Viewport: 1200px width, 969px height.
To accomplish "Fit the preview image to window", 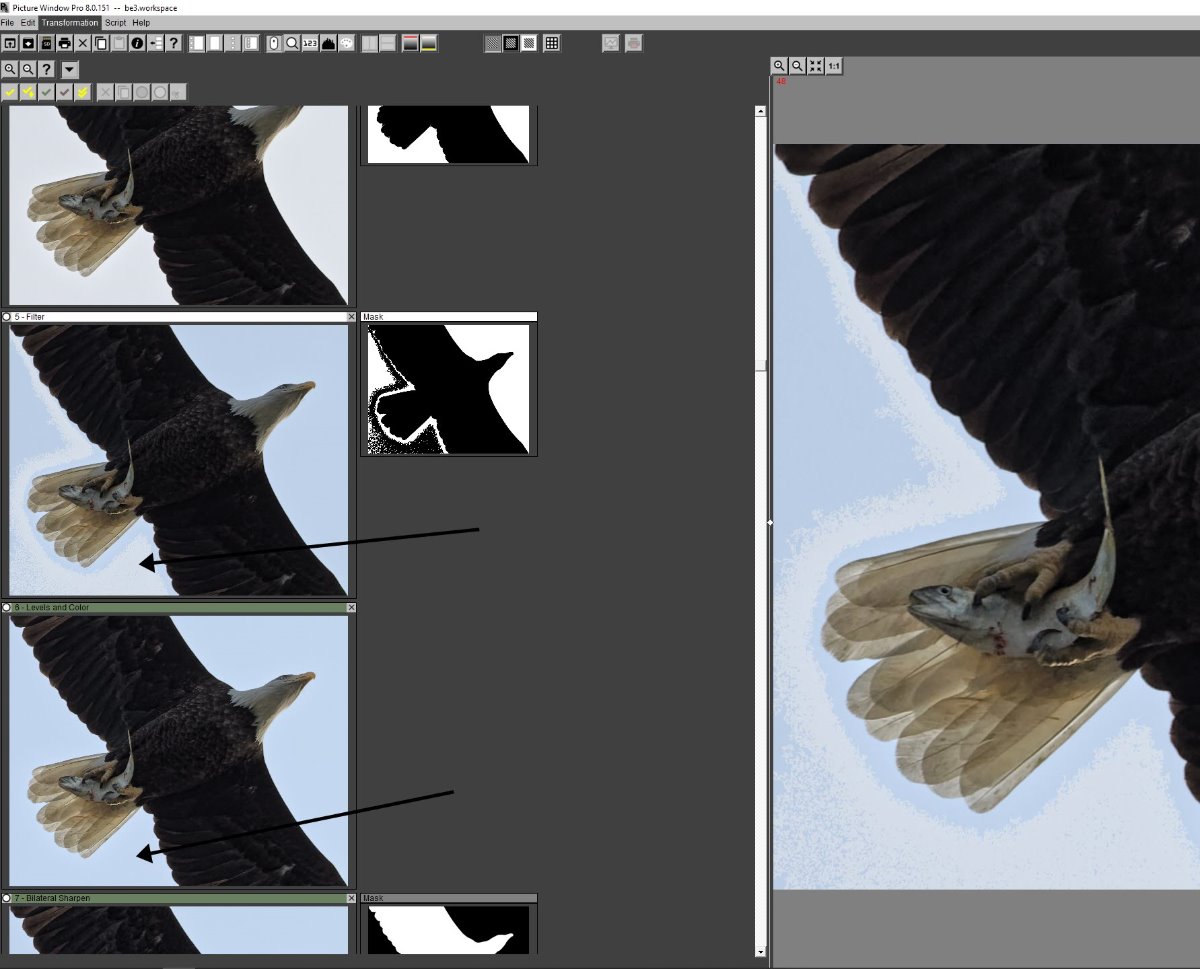I will [x=816, y=66].
